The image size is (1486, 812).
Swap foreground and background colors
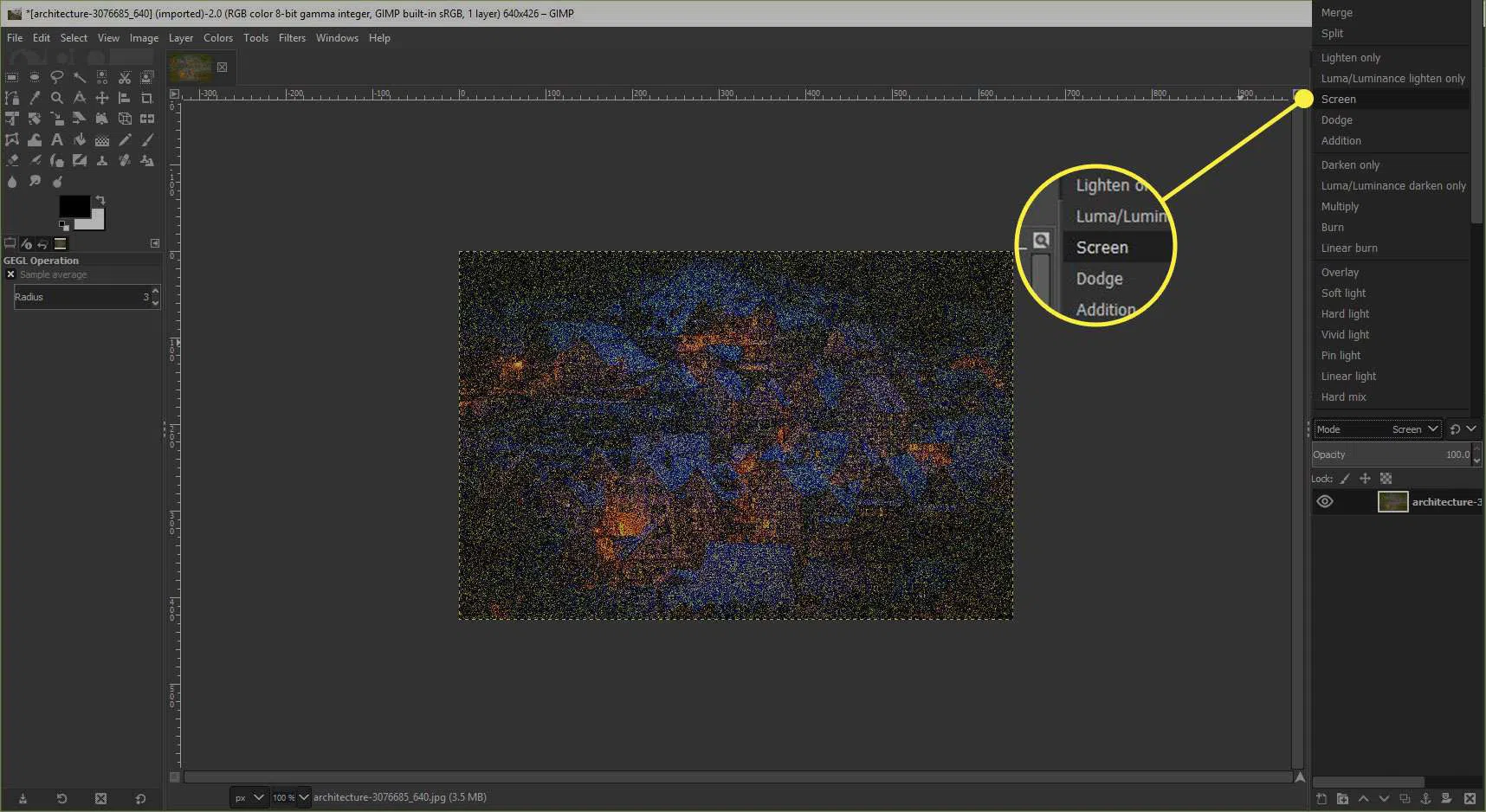point(100,200)
